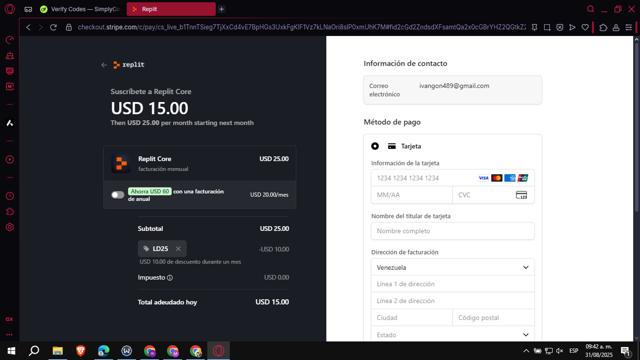Go back with the browser back arrow
The width and height of the screenshot is (640, 360).
point(28,27)
